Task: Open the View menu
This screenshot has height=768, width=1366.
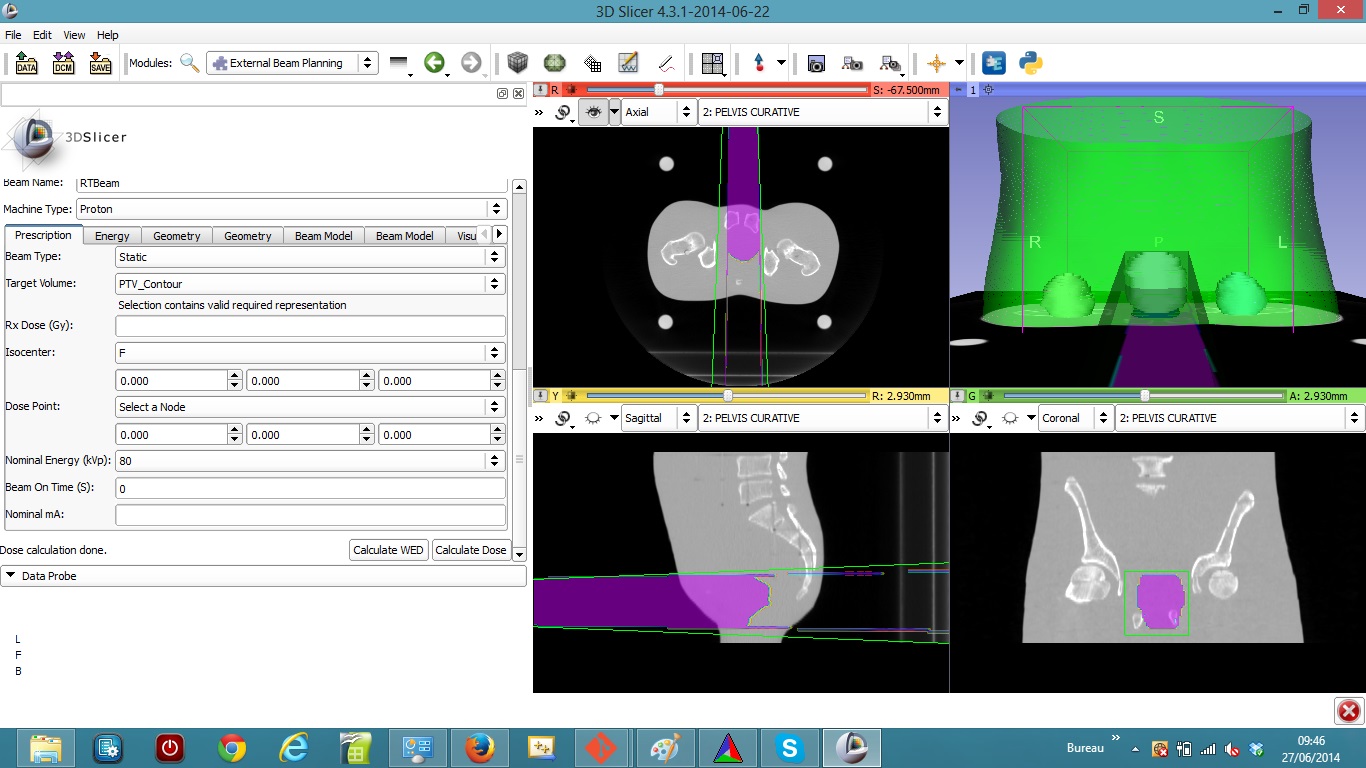Action: (x=74, y=35)
